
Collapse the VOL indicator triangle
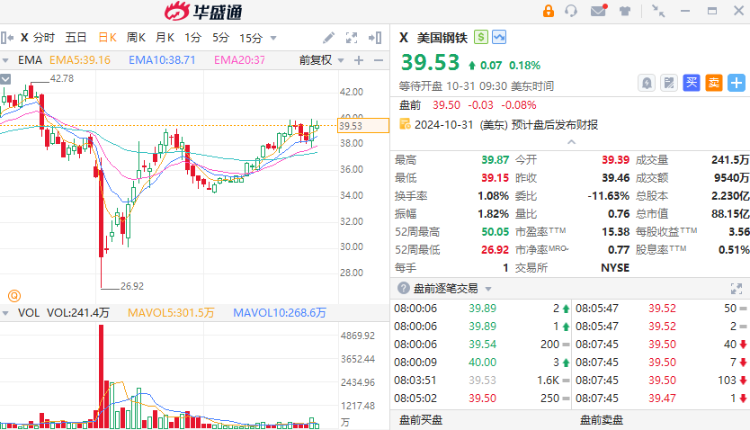[5, 313]
